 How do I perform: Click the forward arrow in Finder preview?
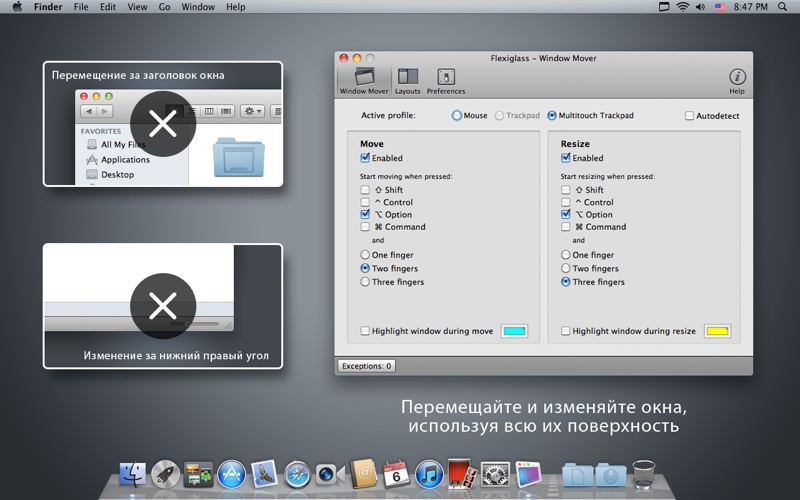(x=105, y=111)
